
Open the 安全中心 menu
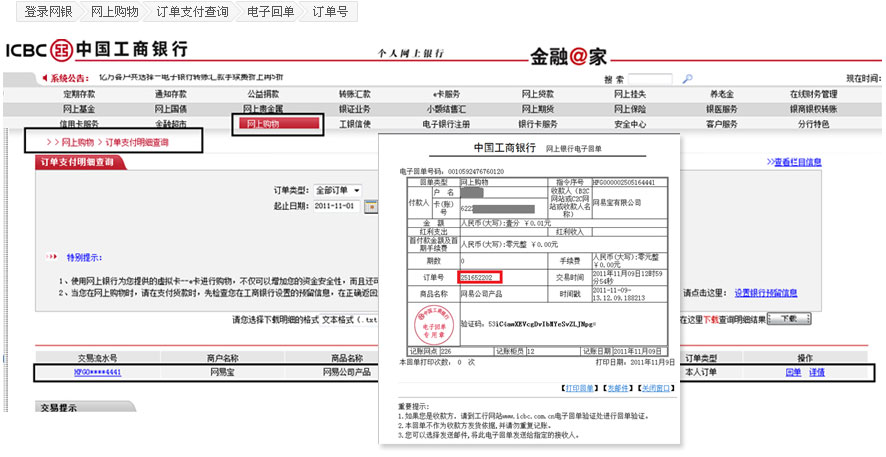coord(630,124)
